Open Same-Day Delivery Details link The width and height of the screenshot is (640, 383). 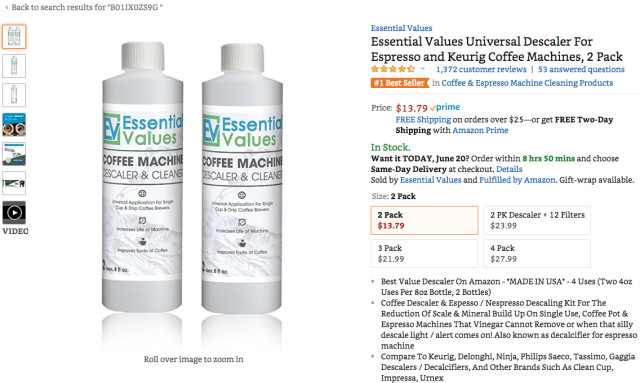(x=509, y=169)
